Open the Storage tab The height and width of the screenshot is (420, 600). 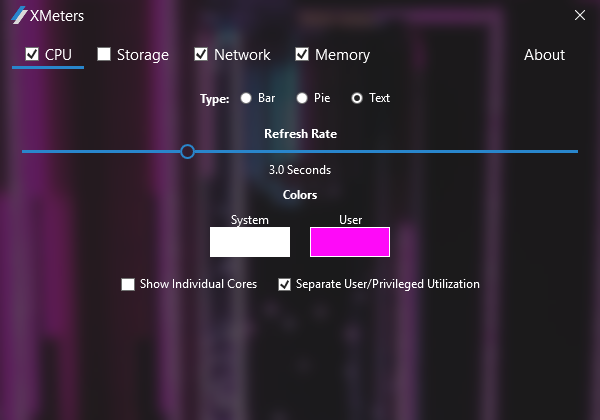142,55
